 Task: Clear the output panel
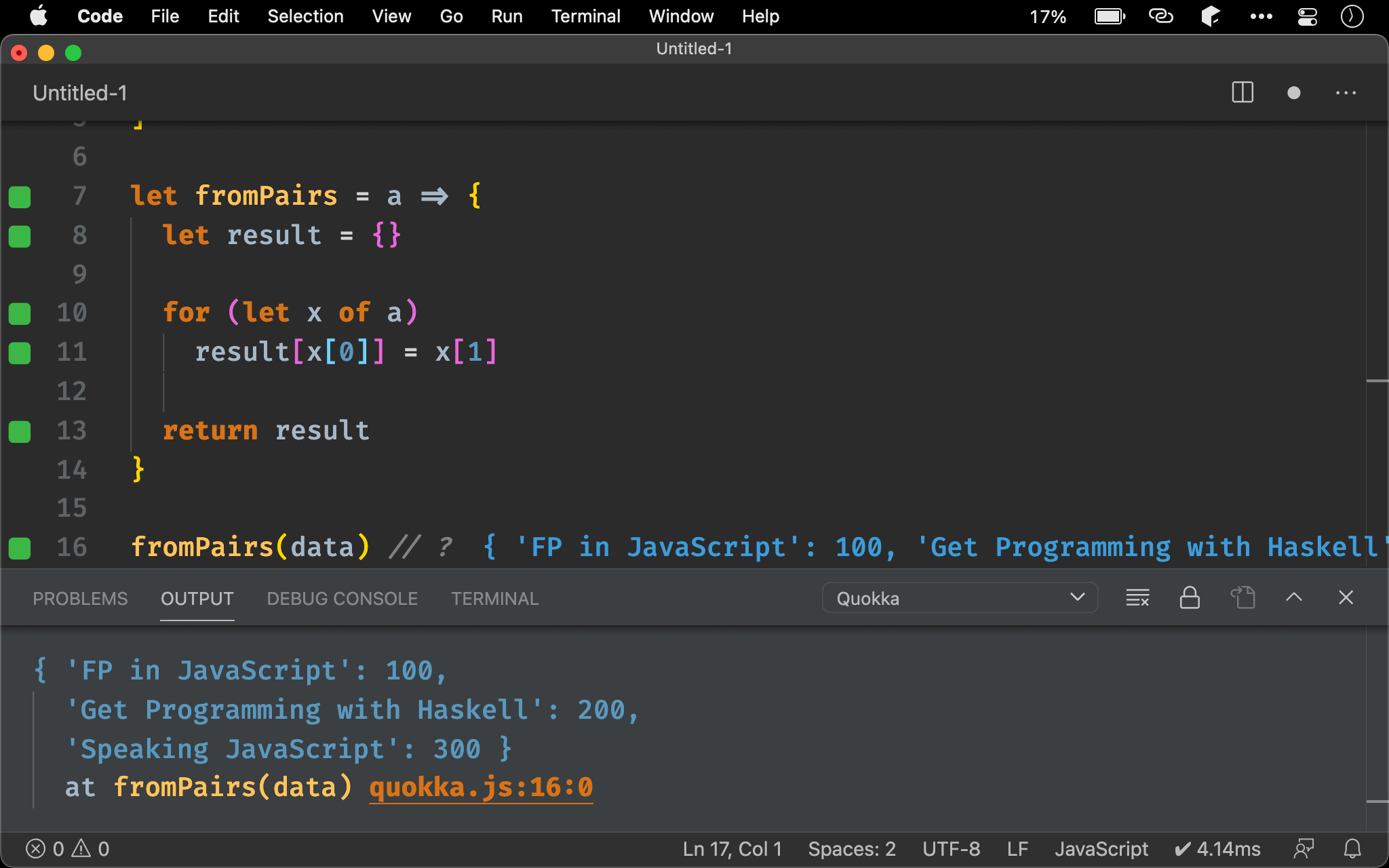tap(1137, 597)
